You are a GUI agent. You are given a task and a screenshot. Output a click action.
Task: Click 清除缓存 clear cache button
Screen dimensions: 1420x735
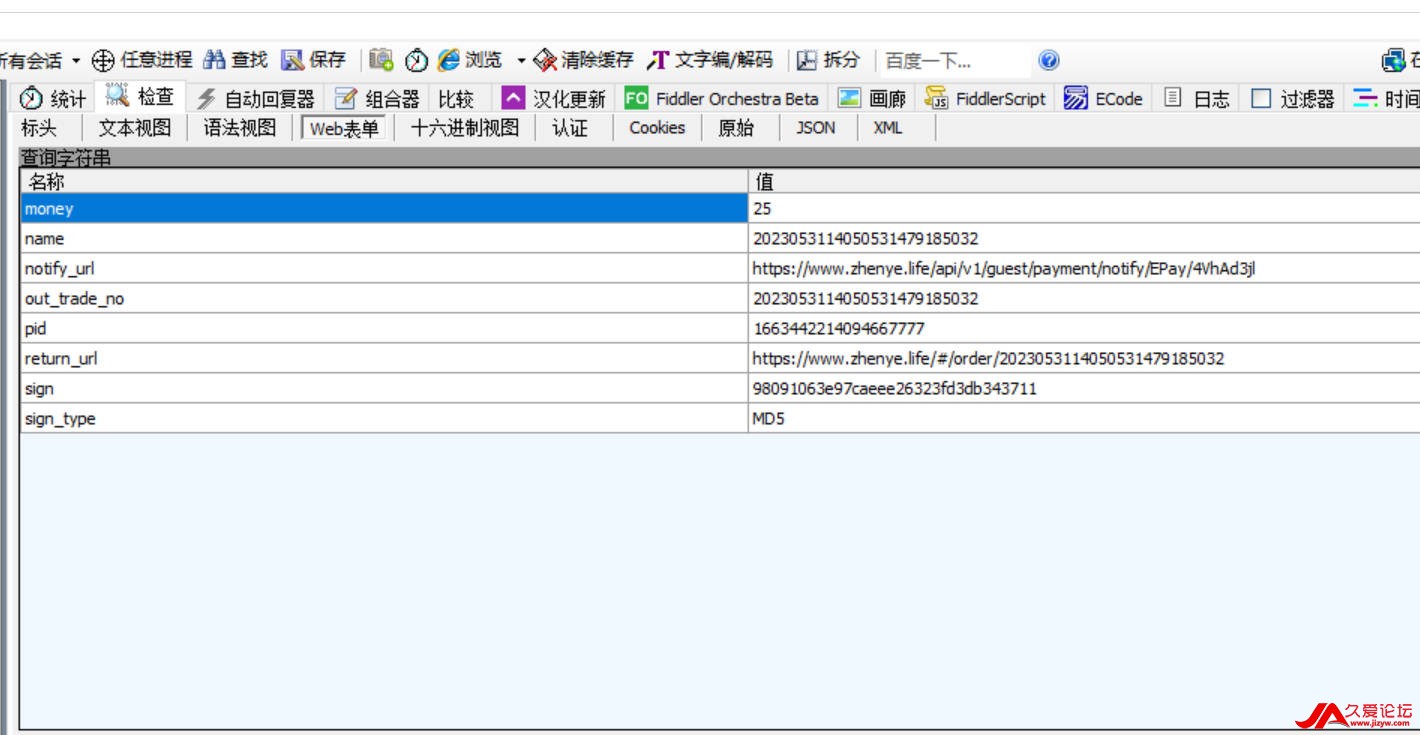pyautogui.click(x=584, y=60)
